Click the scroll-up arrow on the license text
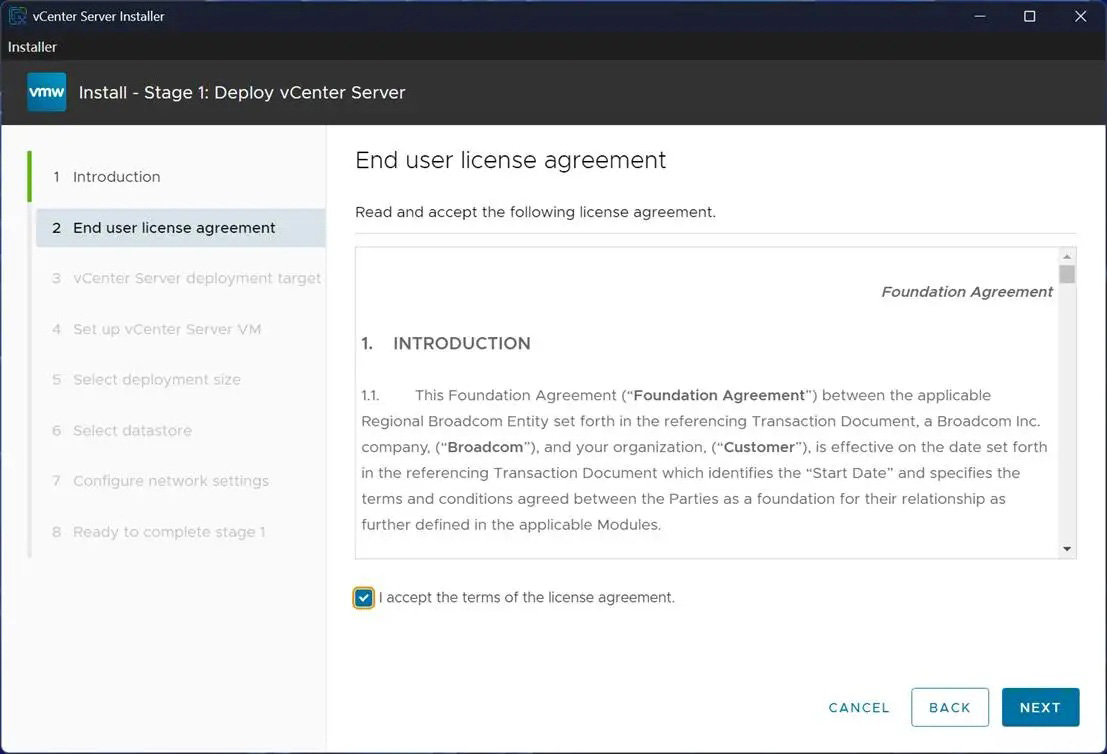Image resolution: width=1107 pixels, height=754 pixels. [x=1066, y=253]
